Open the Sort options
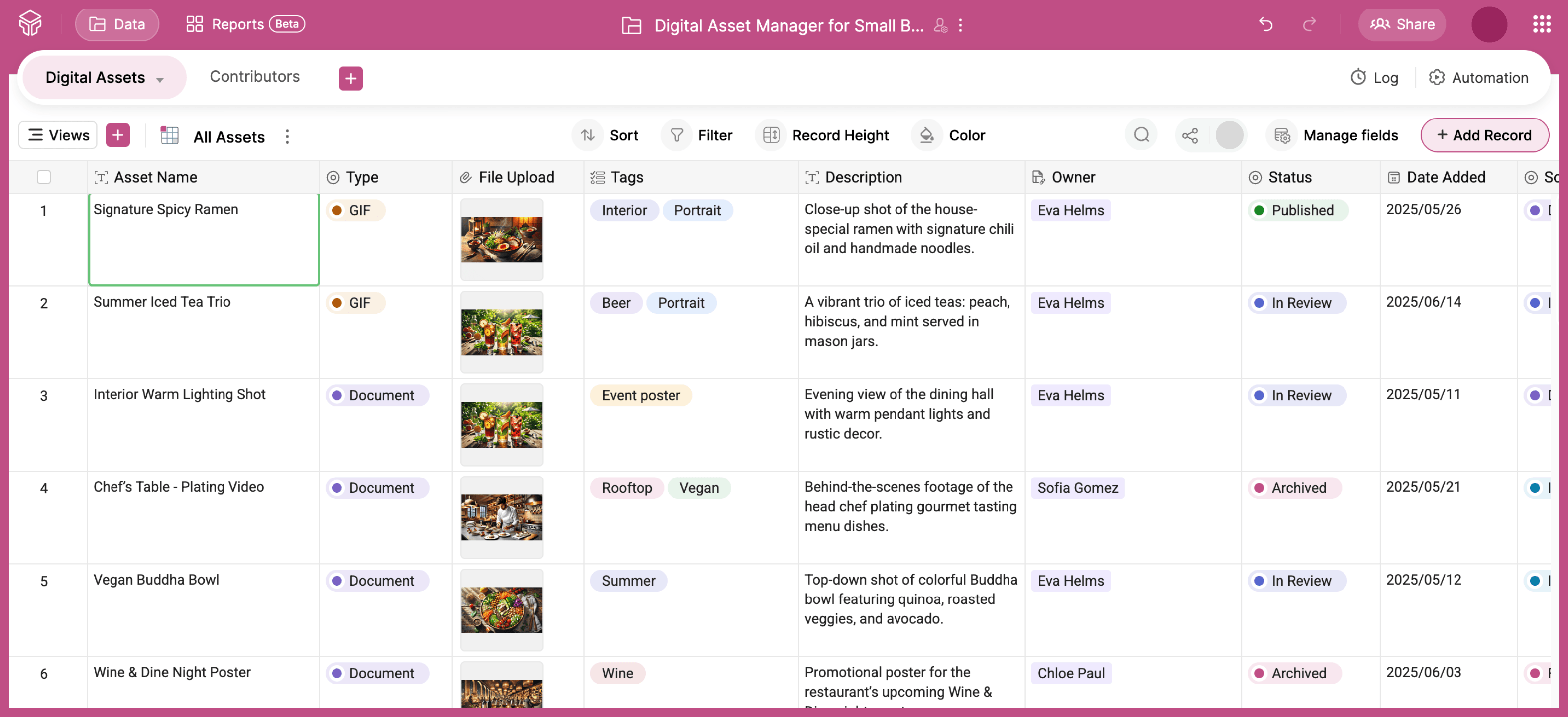The width and height of the screenshot is (1568, 717). [606, 135]
